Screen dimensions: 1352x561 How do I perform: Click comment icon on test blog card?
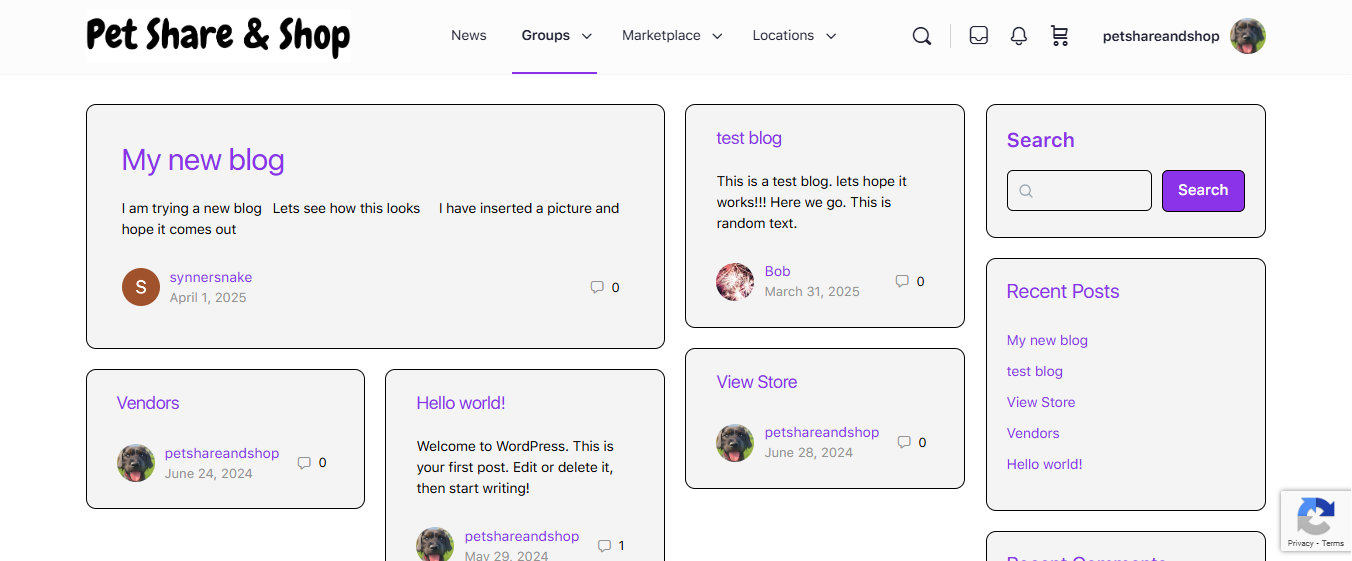click(902, 281)
